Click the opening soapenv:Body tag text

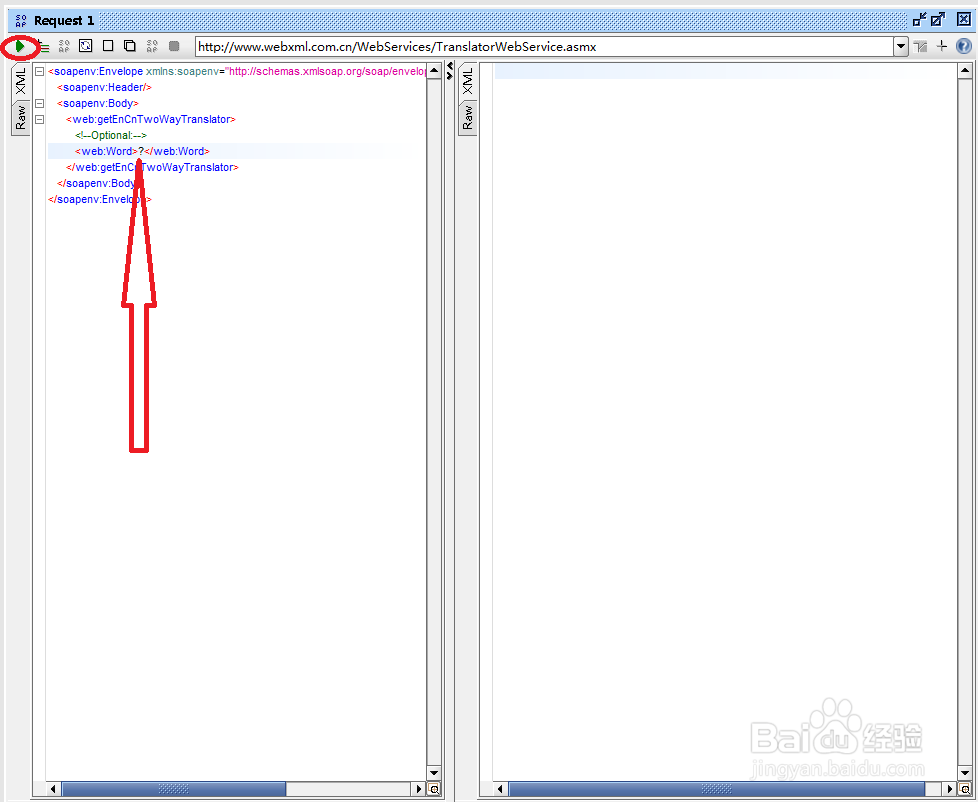(98, 103)
